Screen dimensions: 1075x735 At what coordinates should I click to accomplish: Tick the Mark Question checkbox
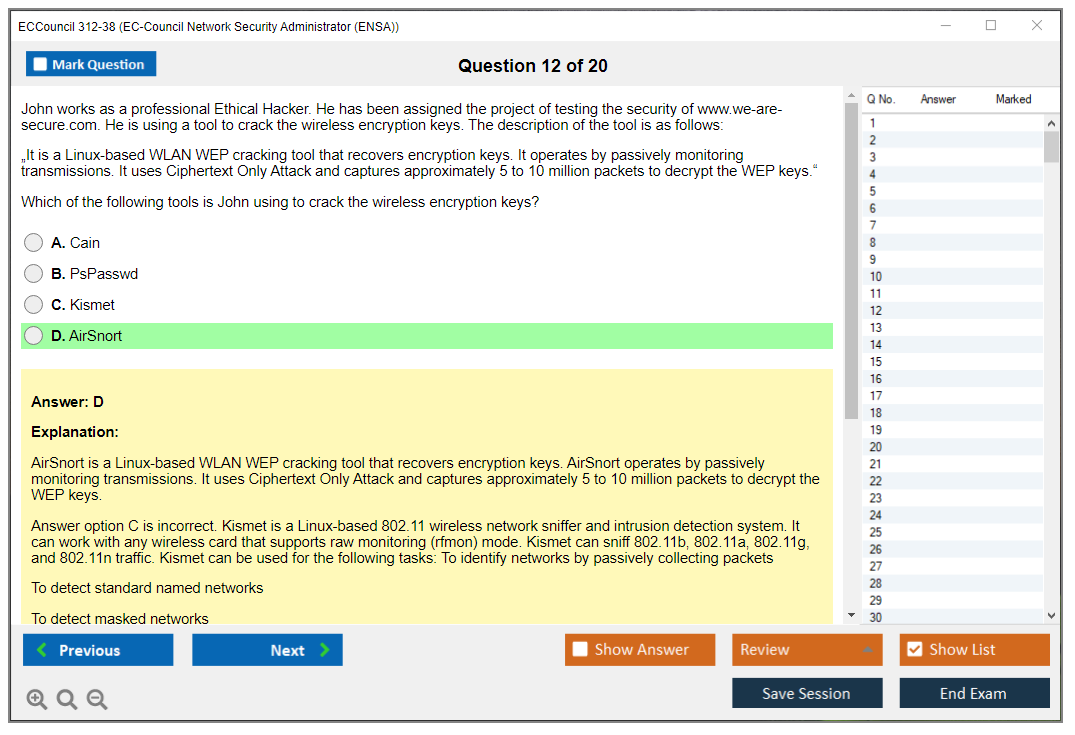pyautogui.click(x=41, y=64)
